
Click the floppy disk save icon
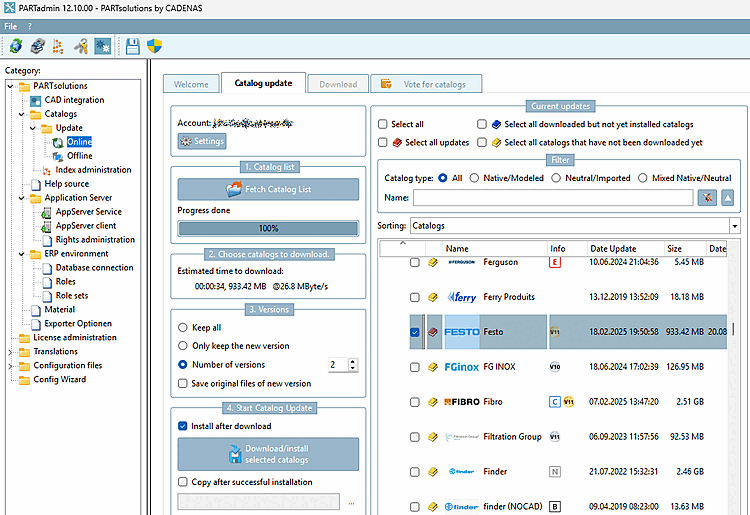click(132, 46)
